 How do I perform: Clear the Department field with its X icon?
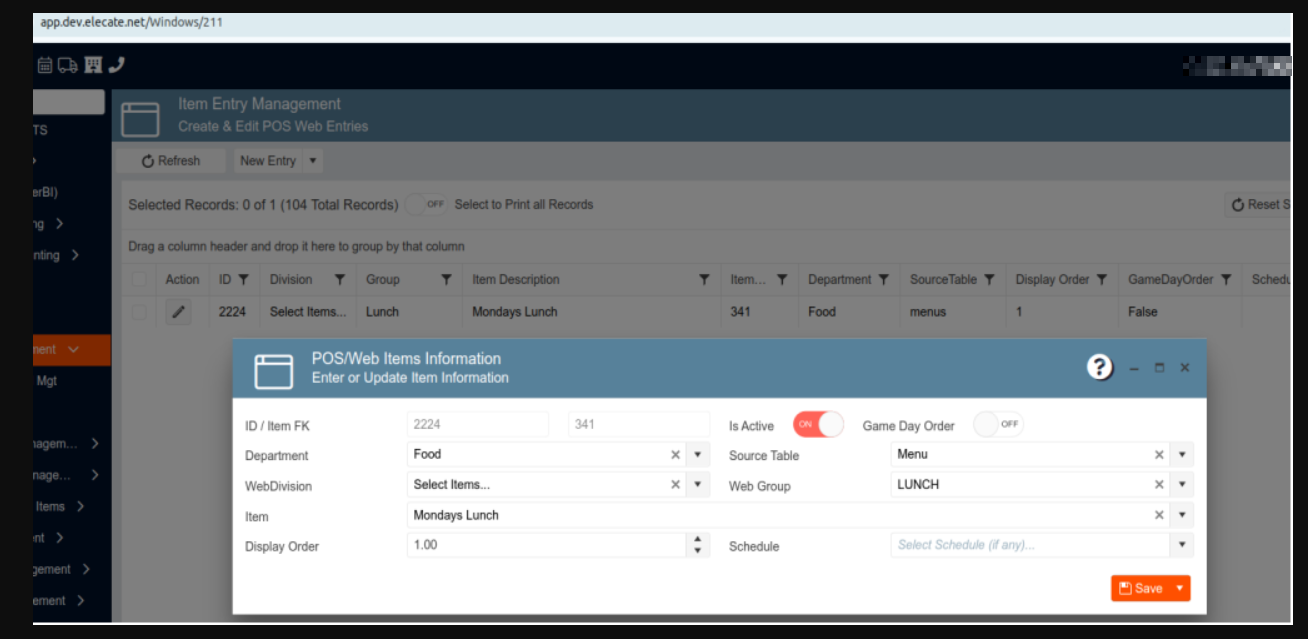pyautogui.click(x=675, y=455)
